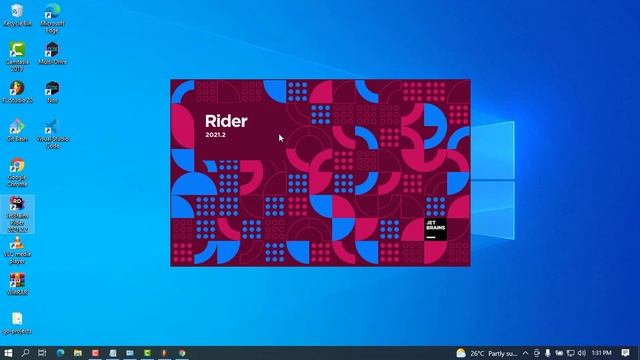The image size is (640, 360).
Task: Click the weather icon in the taskbar
Action: click(461, 353)
